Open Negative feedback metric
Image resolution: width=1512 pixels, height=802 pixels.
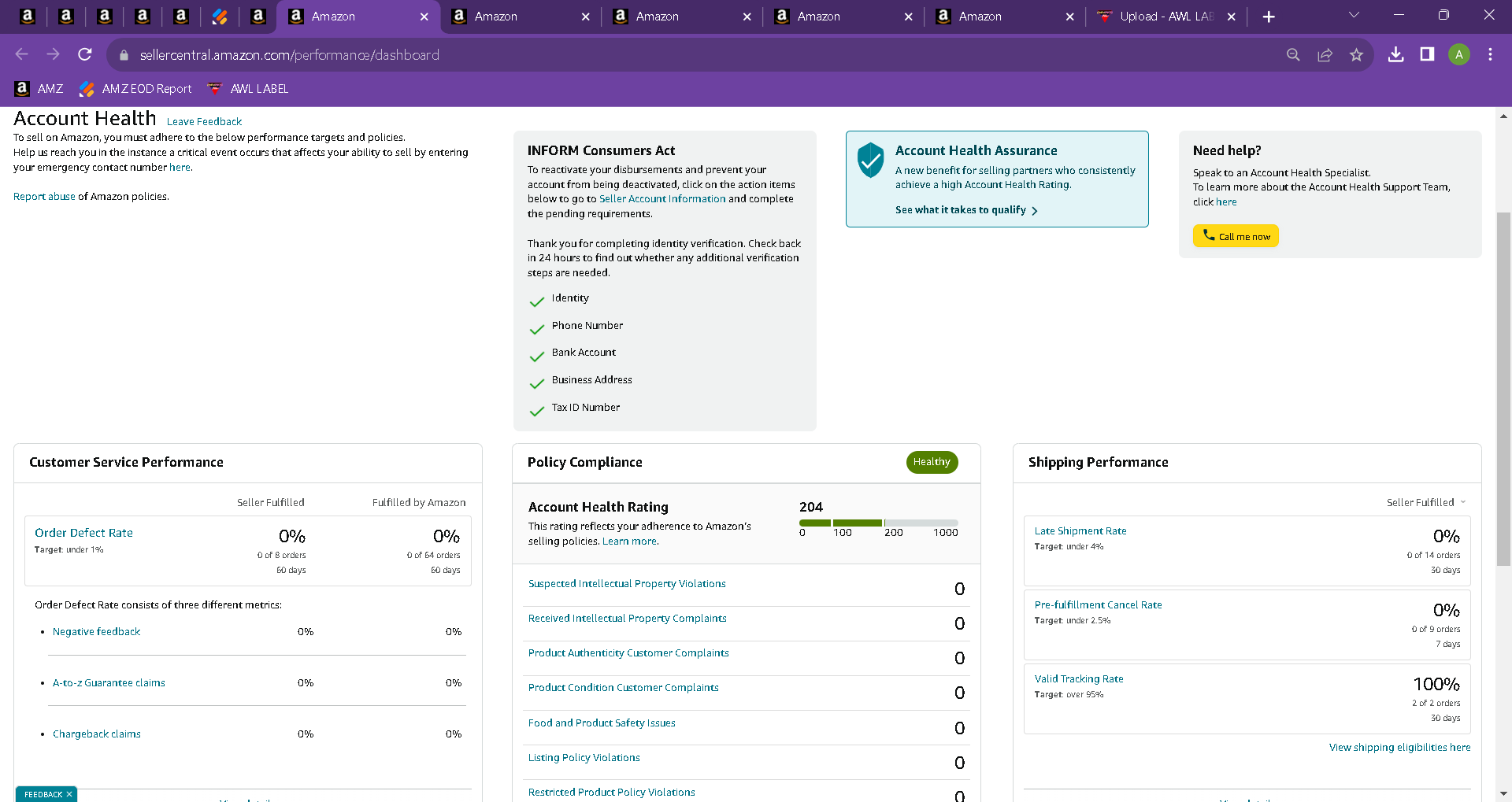(x=96, y=632)
